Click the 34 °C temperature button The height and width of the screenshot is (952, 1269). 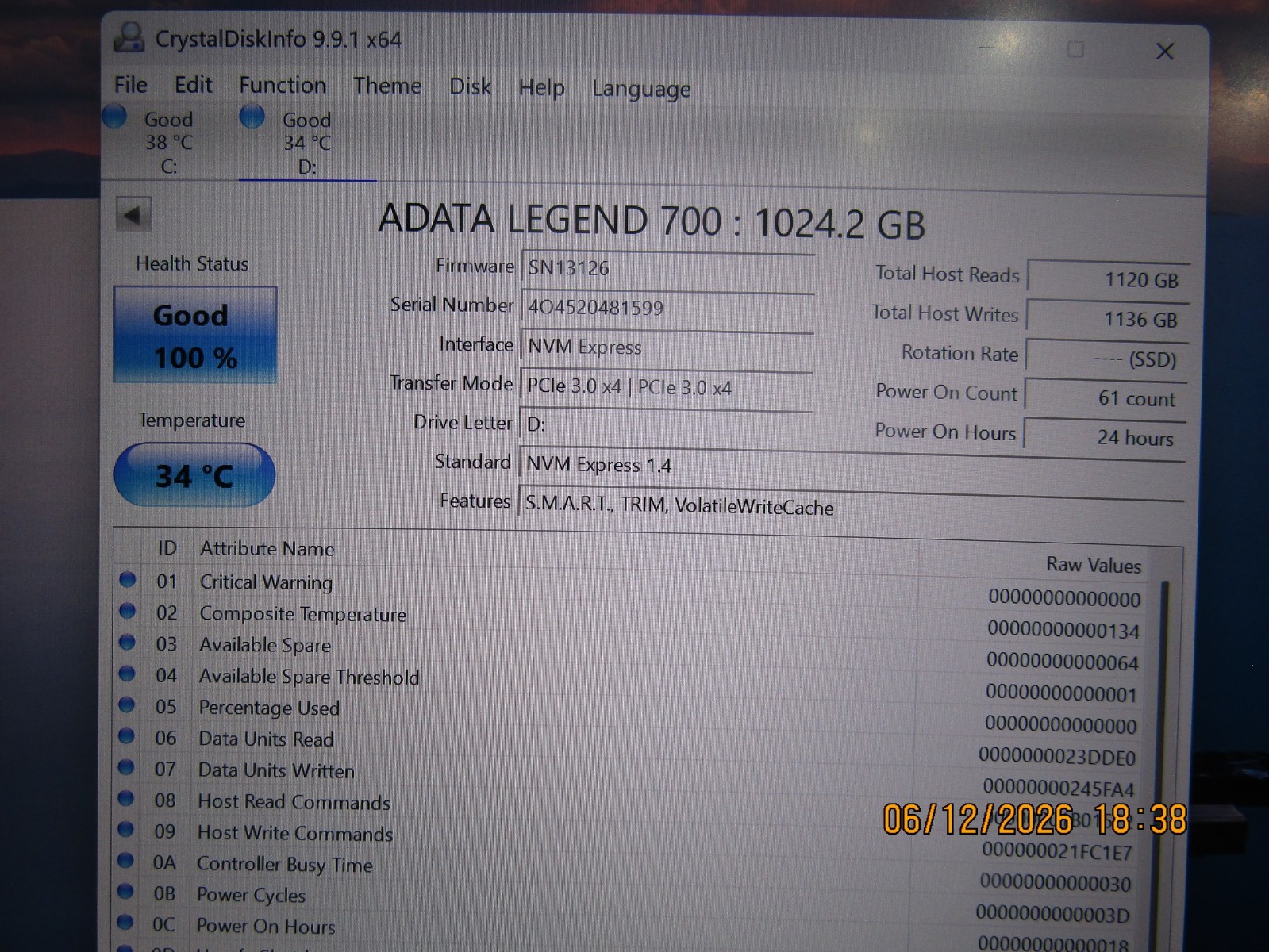pos(194,475)
